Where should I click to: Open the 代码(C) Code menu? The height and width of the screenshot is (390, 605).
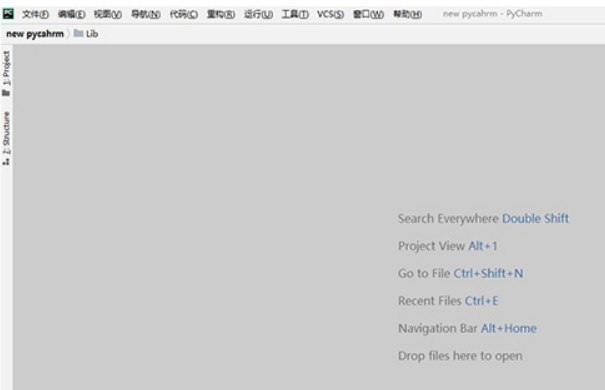point(184,14)
